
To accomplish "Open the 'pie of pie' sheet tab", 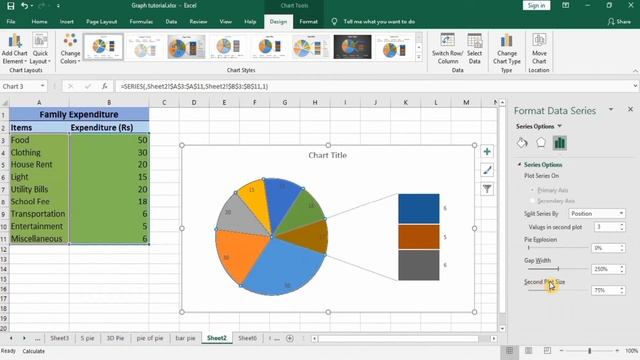I will [x=150, y=338].
